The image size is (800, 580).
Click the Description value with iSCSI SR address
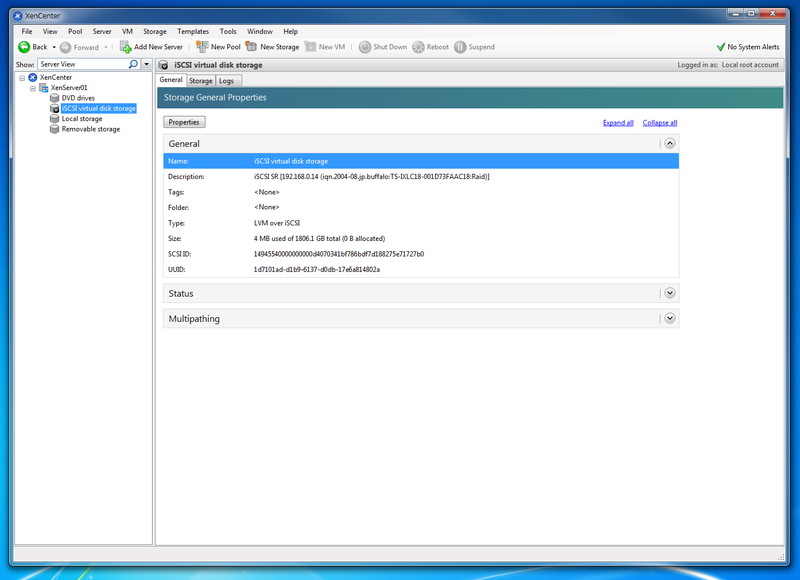[x=371, y=176]
